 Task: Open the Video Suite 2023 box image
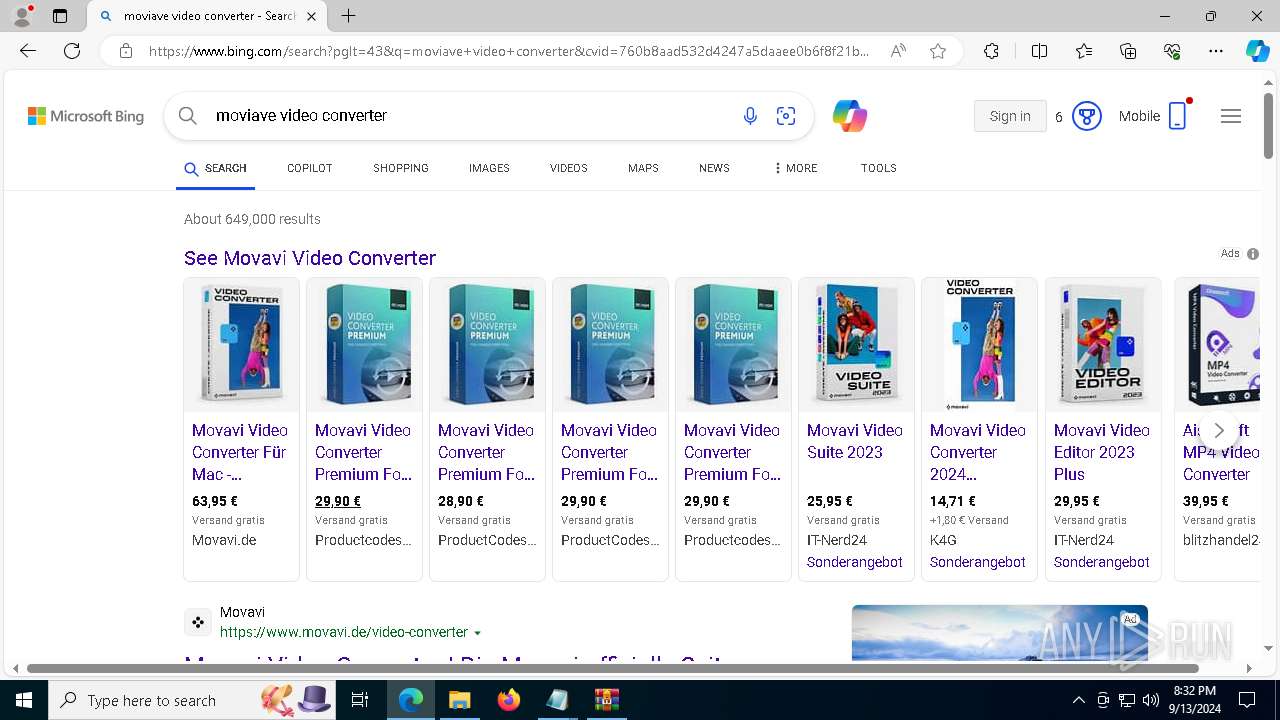(856, 345)
